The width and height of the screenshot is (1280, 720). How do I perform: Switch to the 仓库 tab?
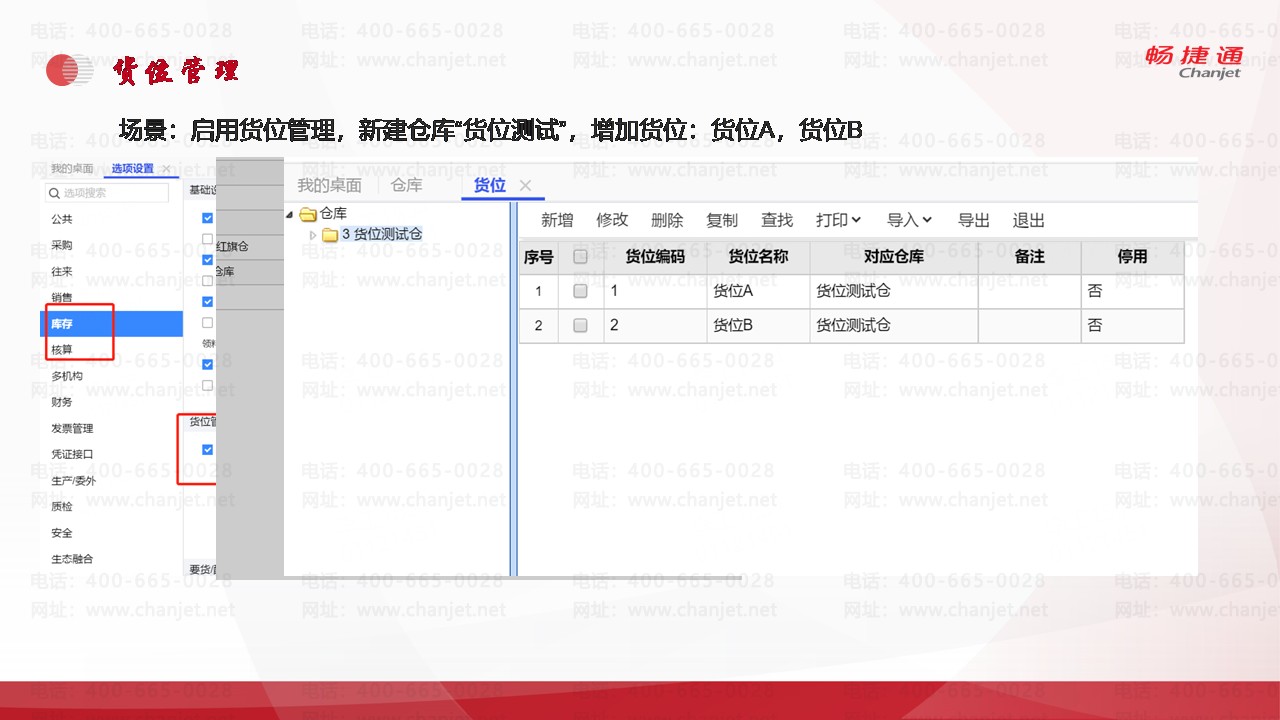click(x=406, y=185)
